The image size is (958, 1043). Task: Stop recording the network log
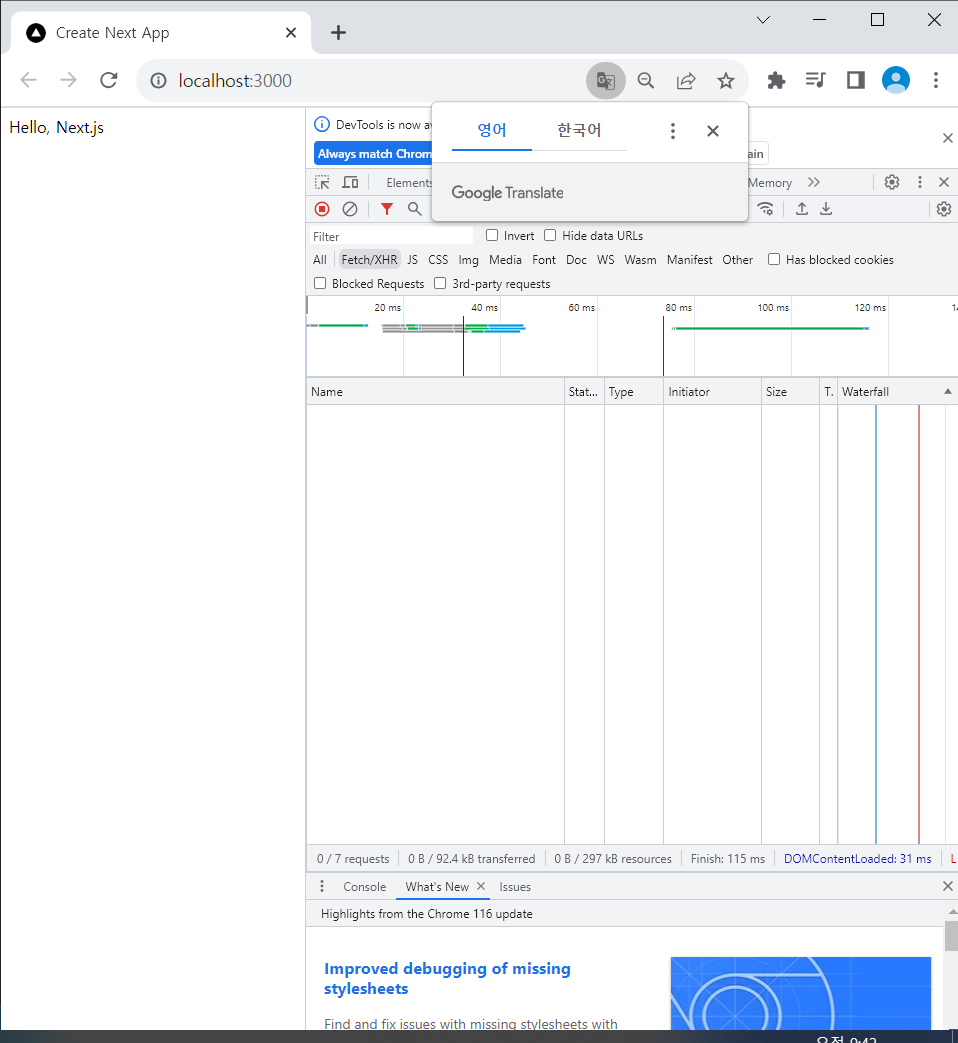pos(322,209)
